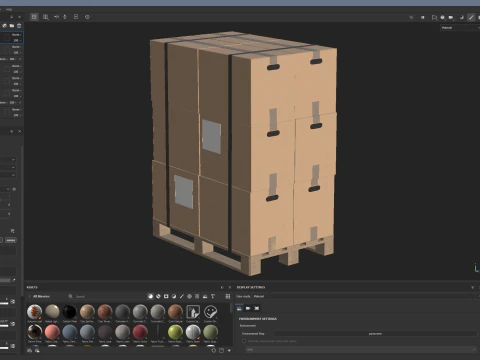Click the symmetry tool icon in top toolbar
480x360 pixels.
(x=56, y=17)
